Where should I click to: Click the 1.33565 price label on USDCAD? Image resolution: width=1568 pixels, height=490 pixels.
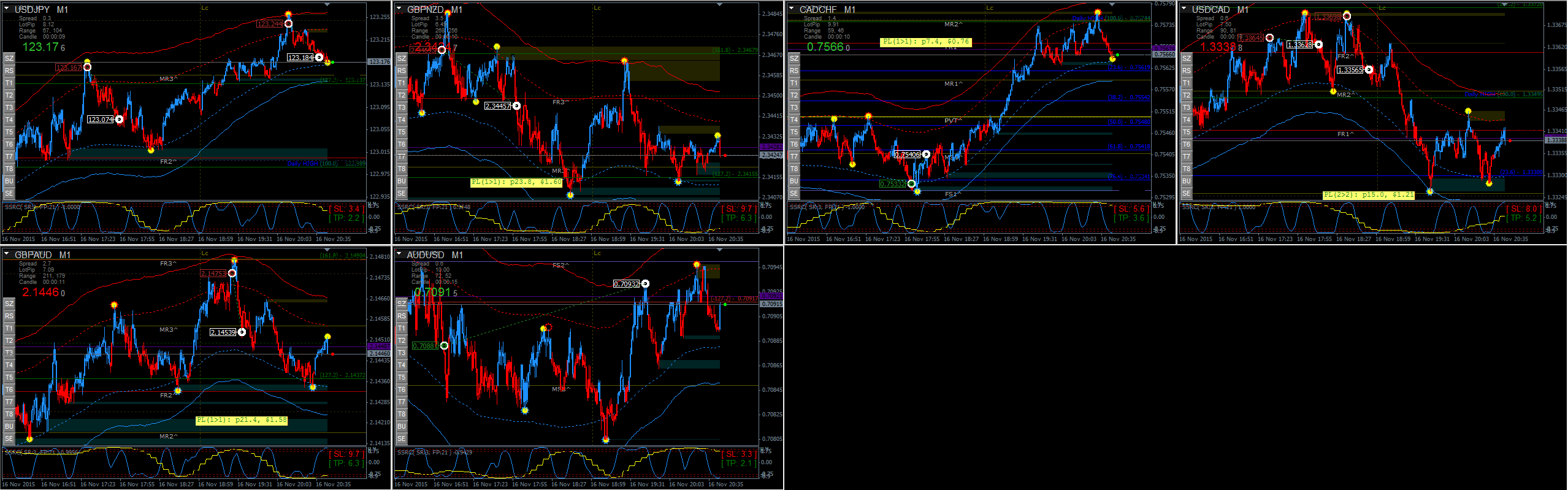[x=1350, y=70]
